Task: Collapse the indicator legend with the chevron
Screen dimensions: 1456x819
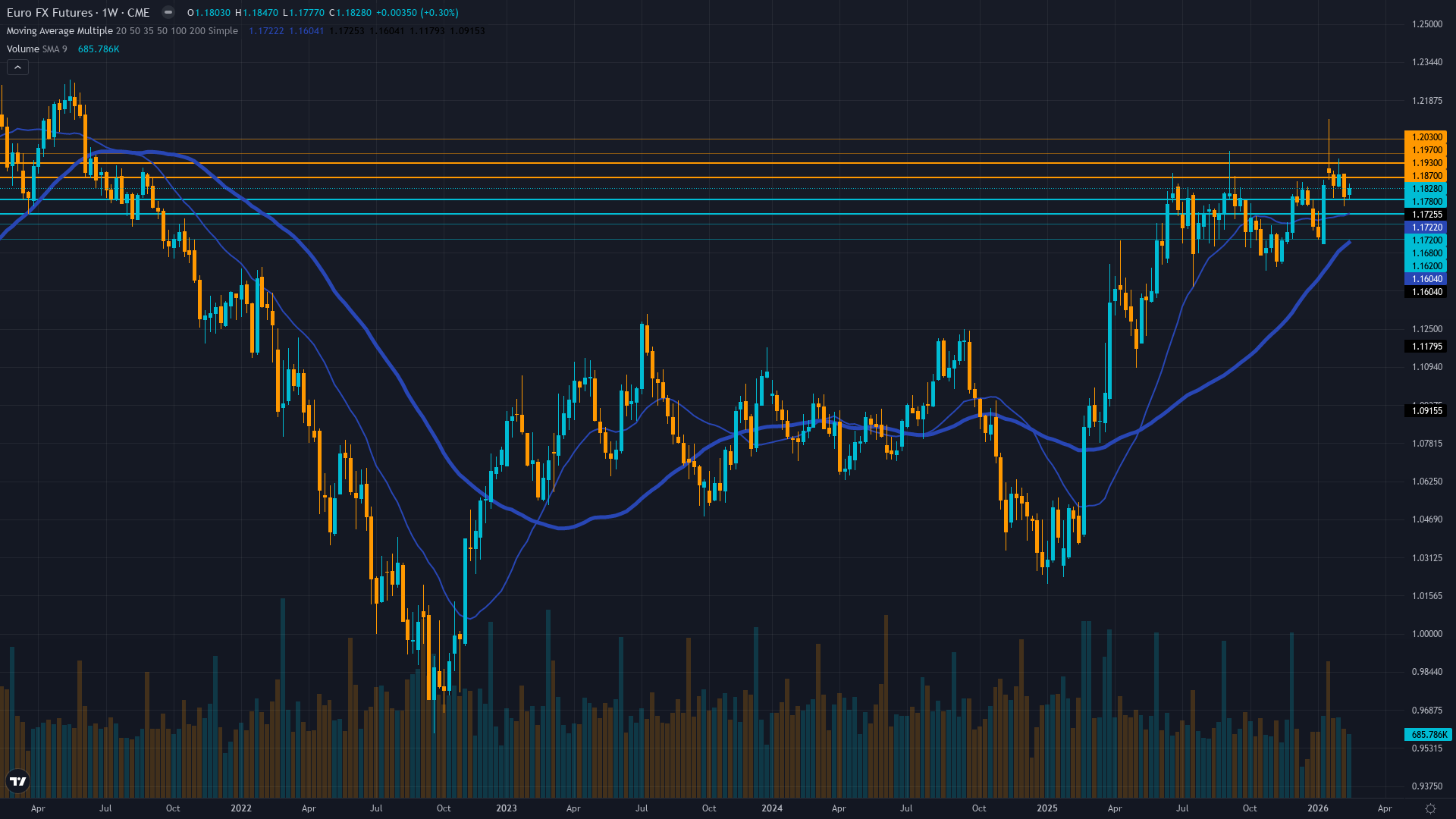Action: point(17,67)
